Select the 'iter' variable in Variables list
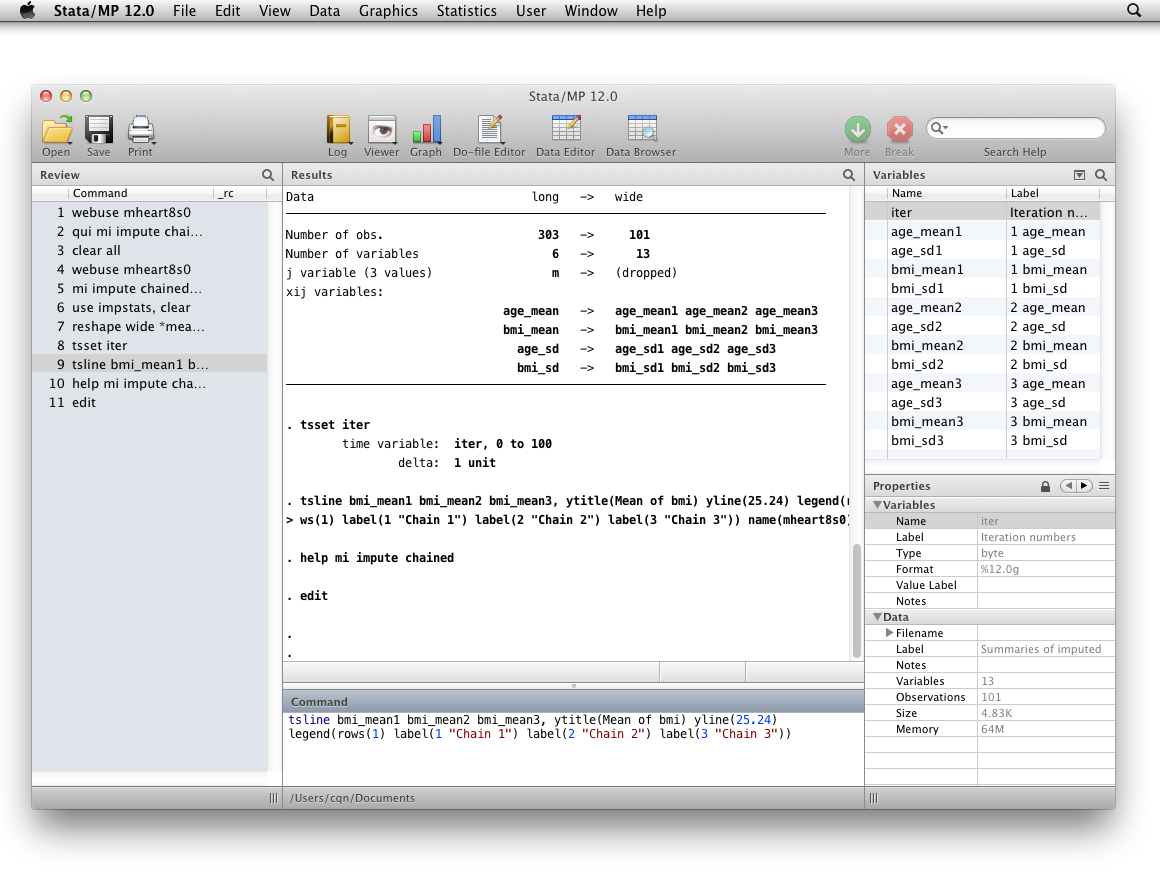The image size is (1160, 876). point(982,212)
